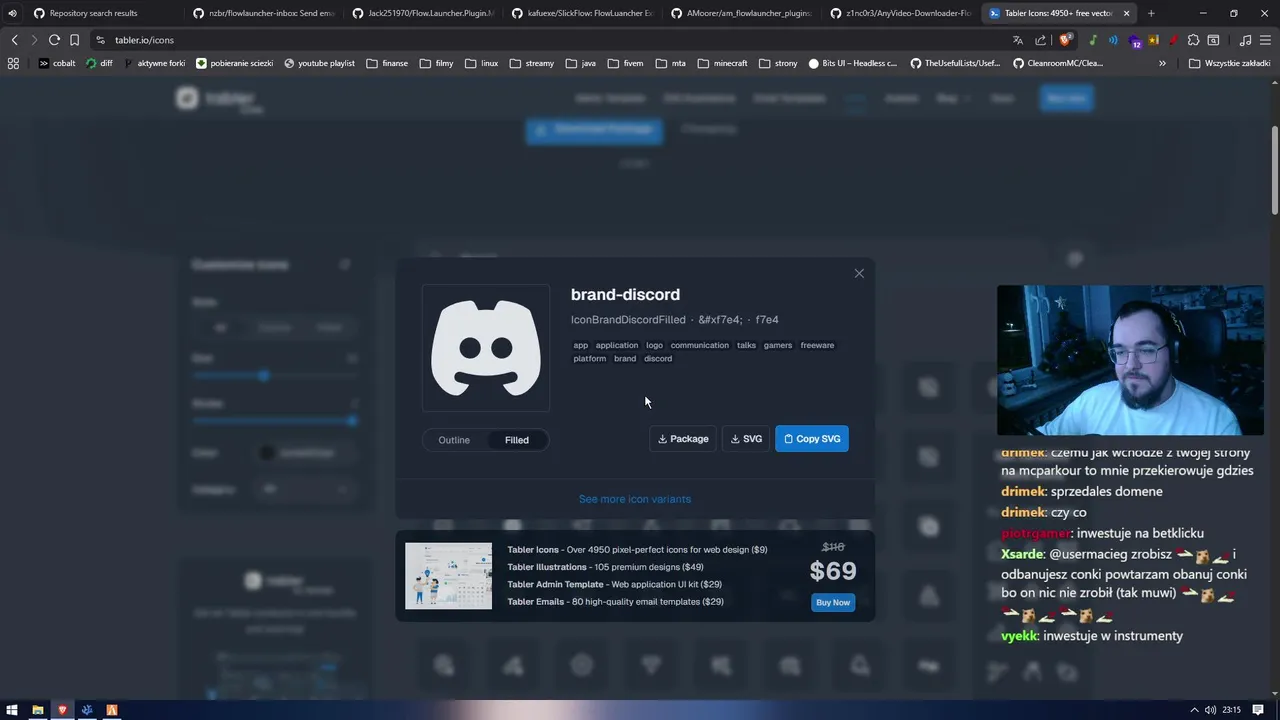Image resolution: width=1280 pixels, height=720 pixels.
Task: Open File Explorer from the taskbar
Action: (38, 710)
